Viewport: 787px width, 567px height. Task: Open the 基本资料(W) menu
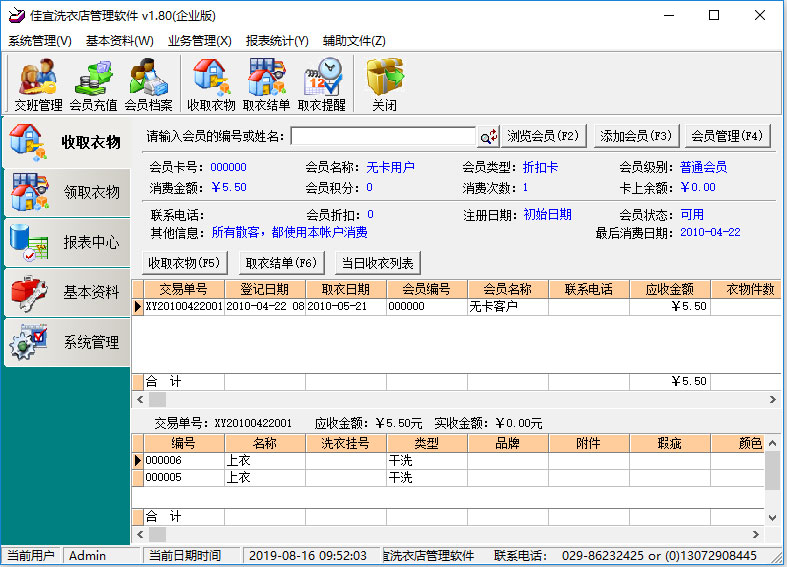tap(119, 41)
